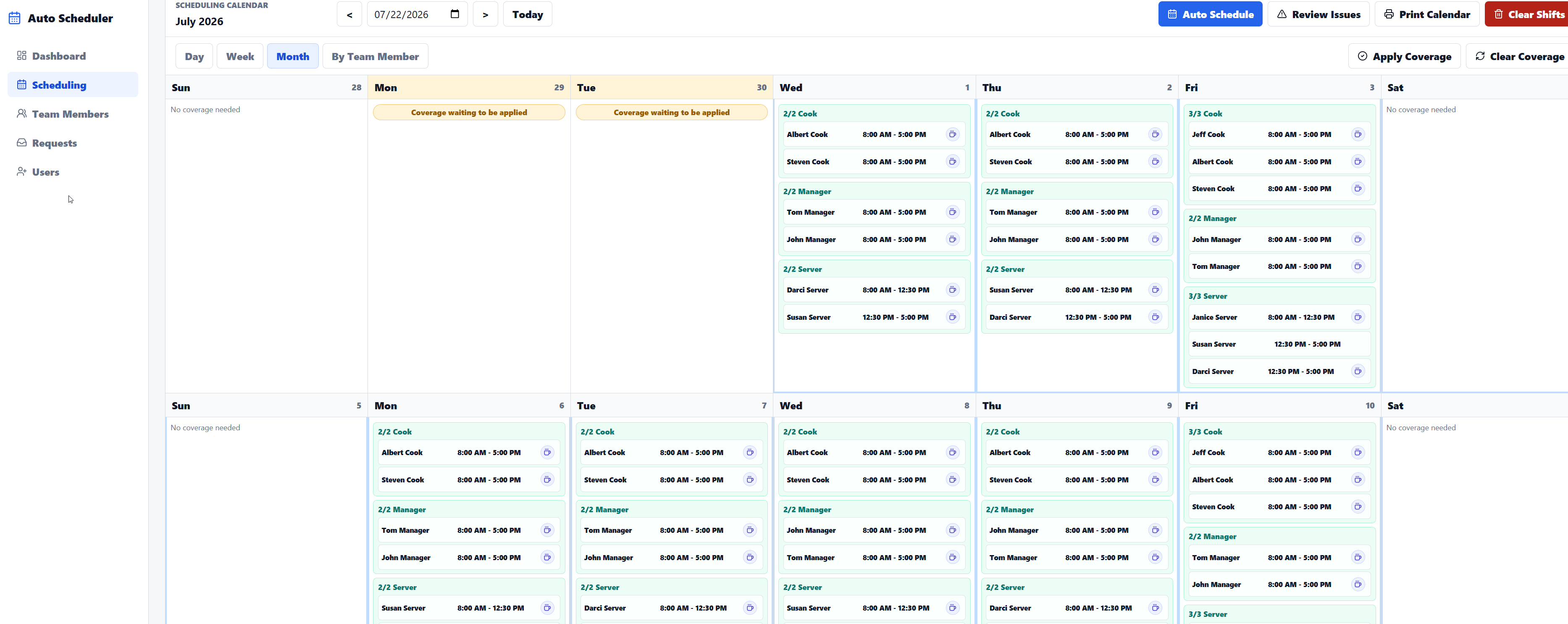
Task: Open Dashboard from the sidebar
Action: point(72,56)
